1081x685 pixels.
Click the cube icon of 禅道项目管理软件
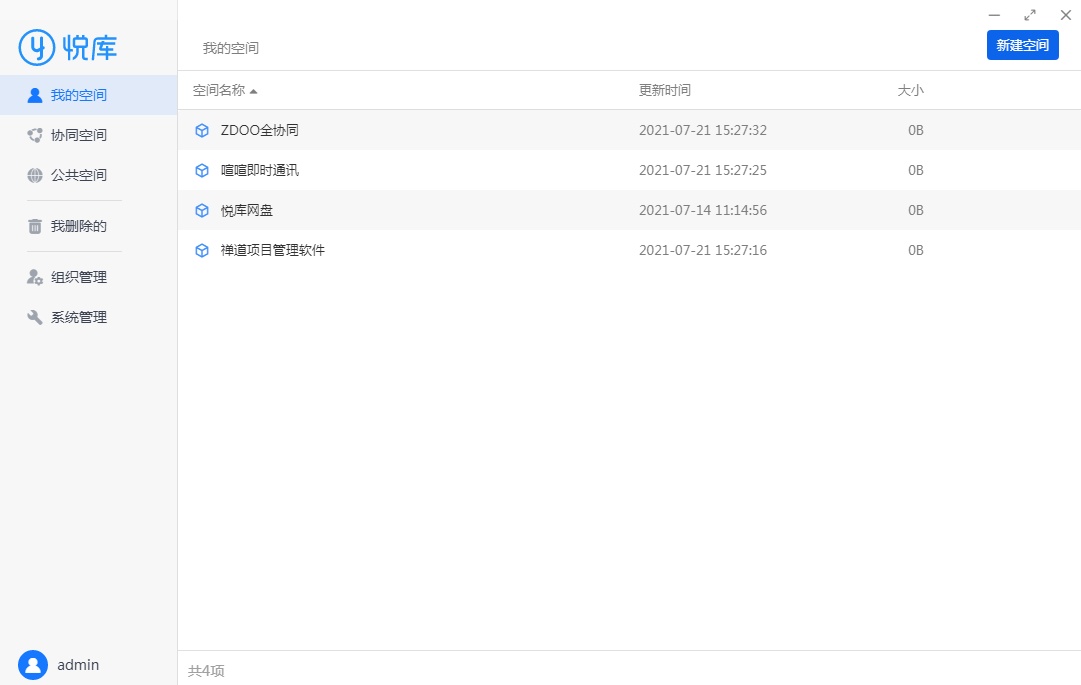[202, 250]
